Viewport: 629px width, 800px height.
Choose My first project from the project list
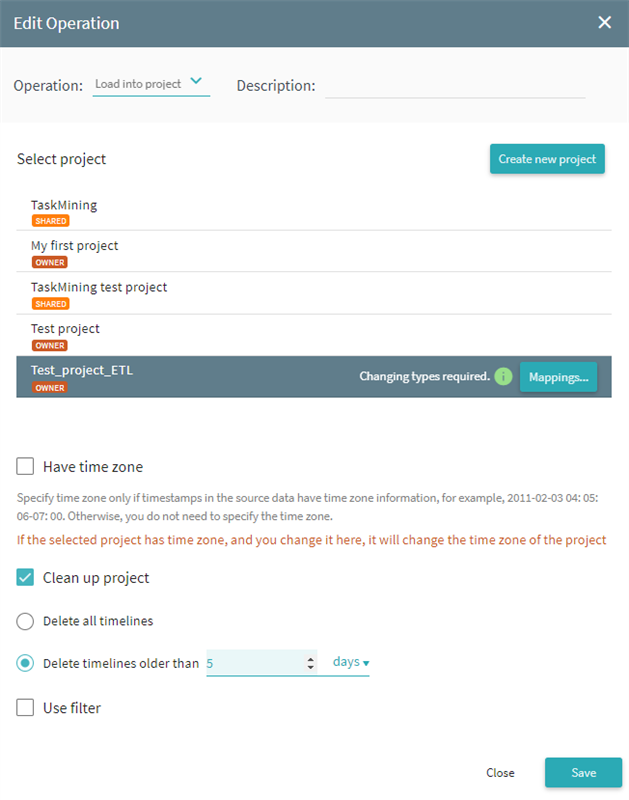[314, 252]
